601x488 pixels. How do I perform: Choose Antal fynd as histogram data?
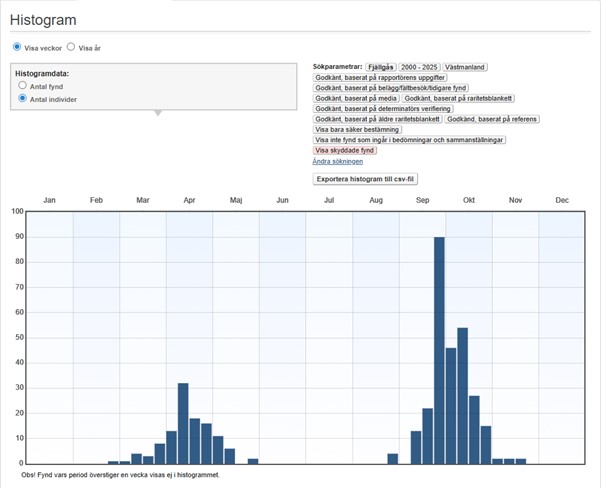23,87
